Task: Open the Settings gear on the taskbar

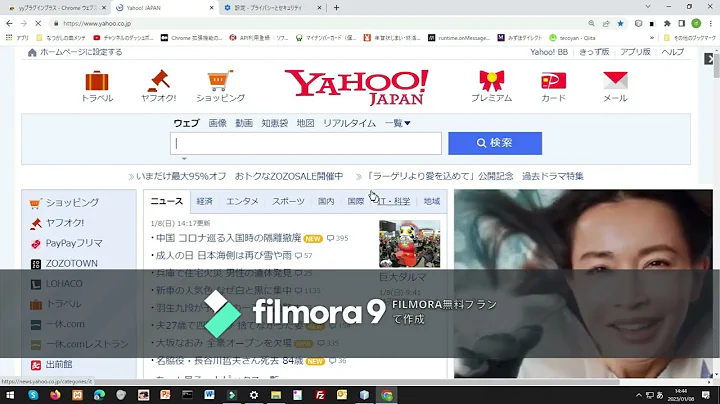Action: (x=253, y=395)
